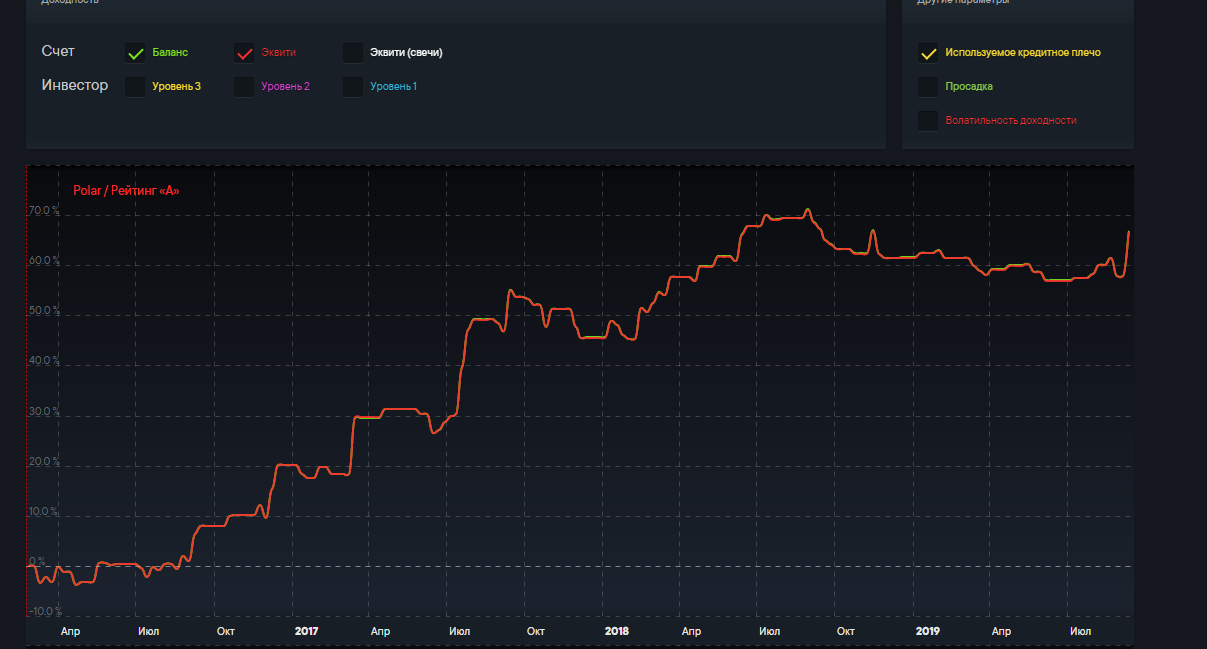Image resolution: width=1207 pixels, height=649 pixels.
Task: Enable the Просадка checkbox
Action: click(928, 87)
